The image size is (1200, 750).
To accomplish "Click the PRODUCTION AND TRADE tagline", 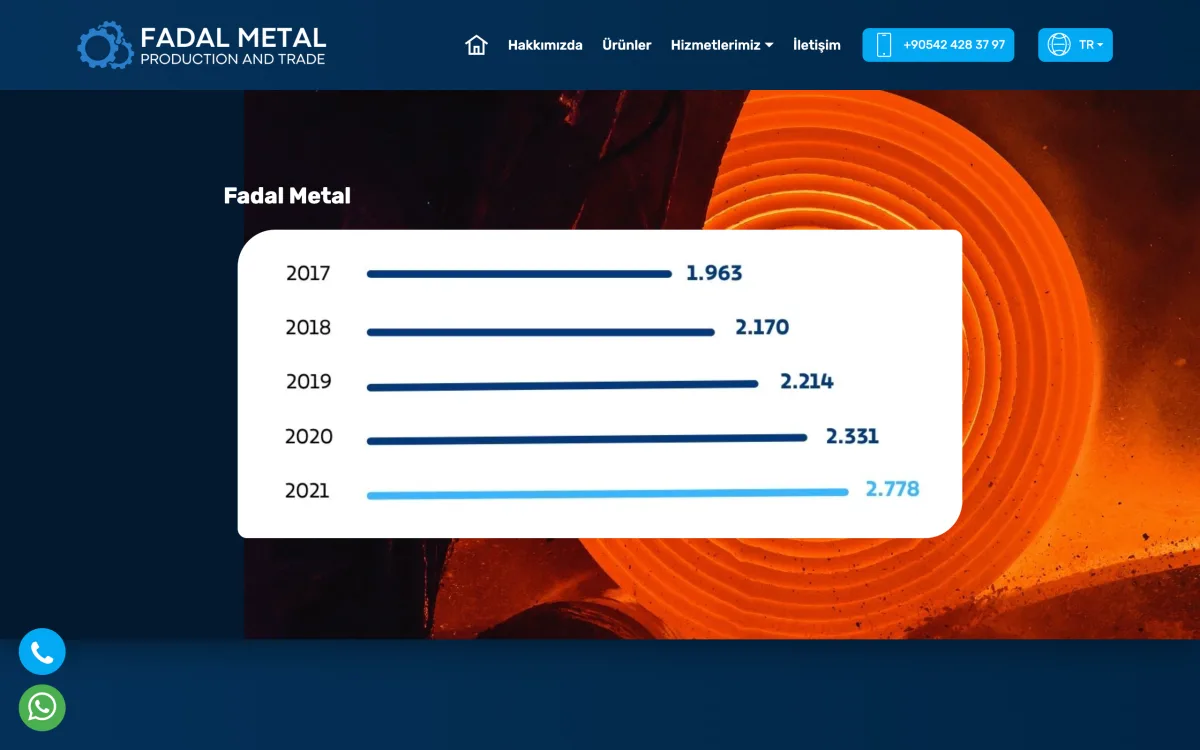I will click(233, 59).
